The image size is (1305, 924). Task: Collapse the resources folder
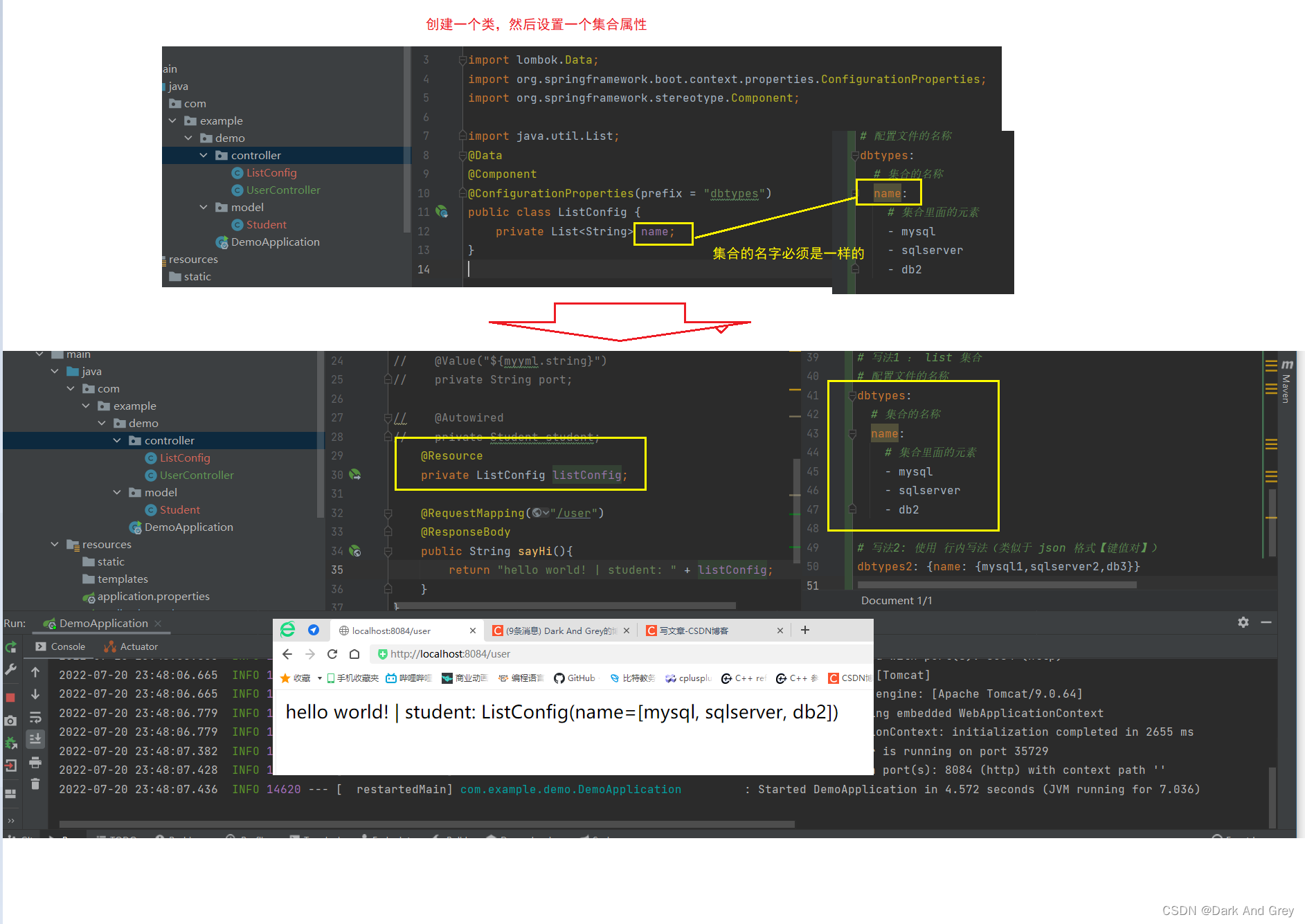pos(55,545)
